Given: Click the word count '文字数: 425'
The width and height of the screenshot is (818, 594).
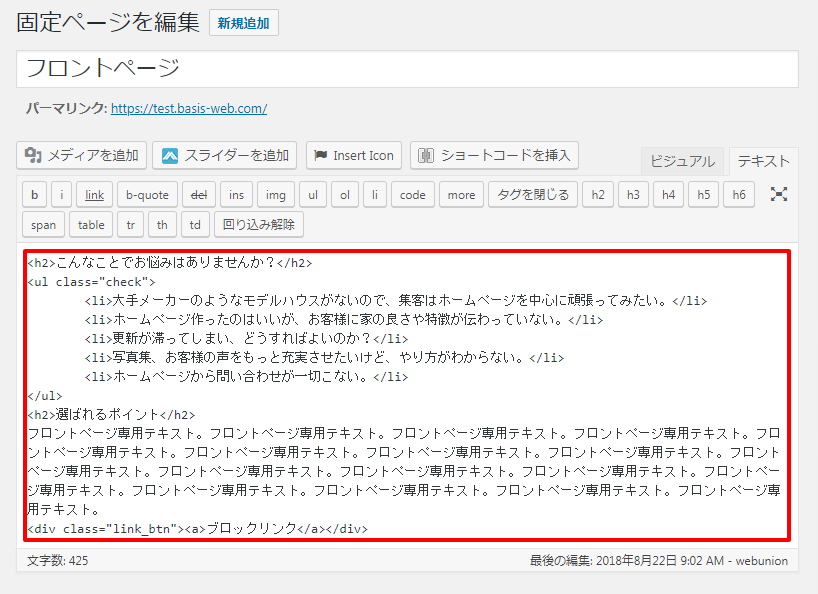Looking at the screenshot, I should [x=57, y=561].
